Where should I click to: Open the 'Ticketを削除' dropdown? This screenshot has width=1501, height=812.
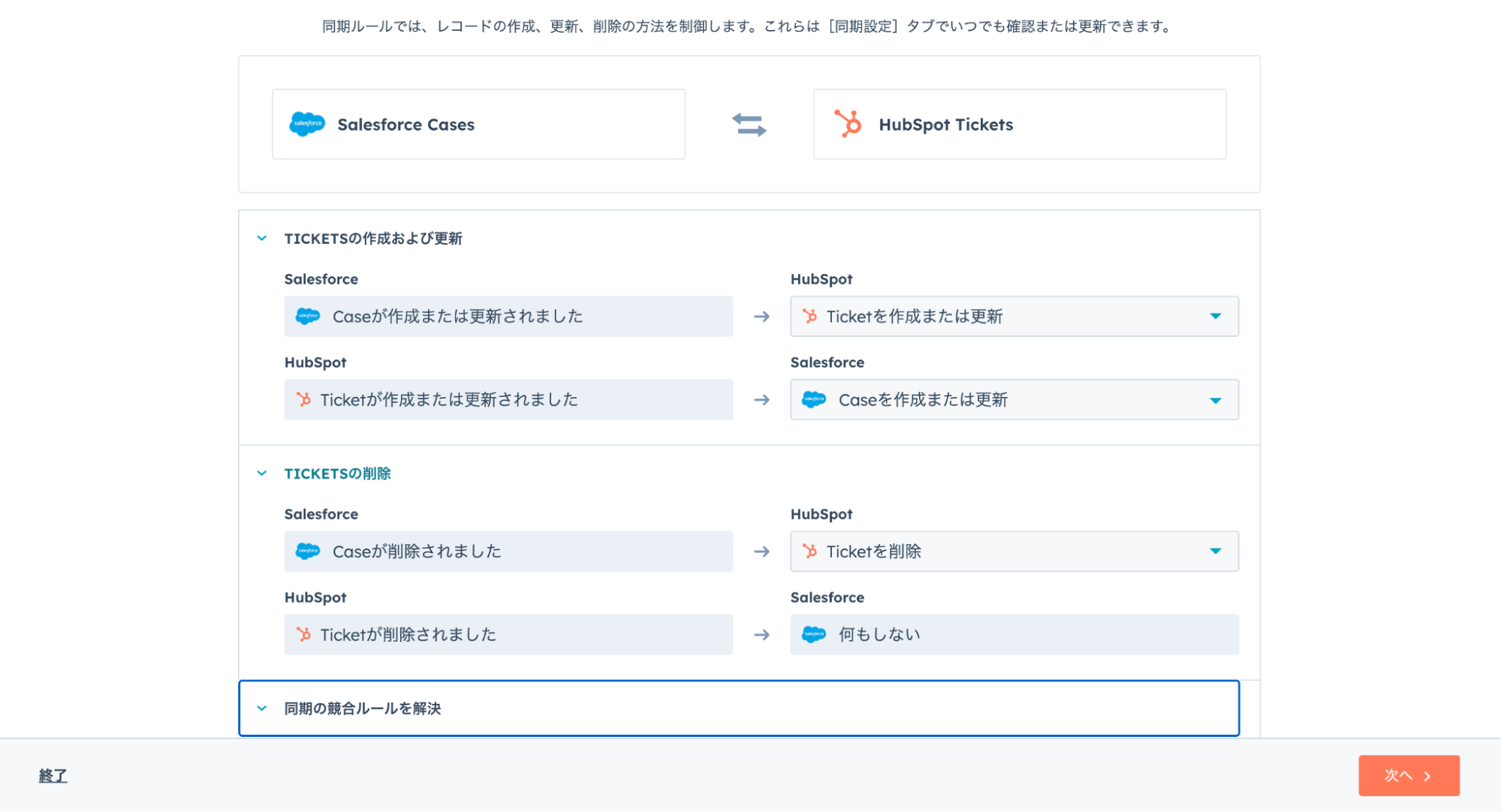[1014, 552]
